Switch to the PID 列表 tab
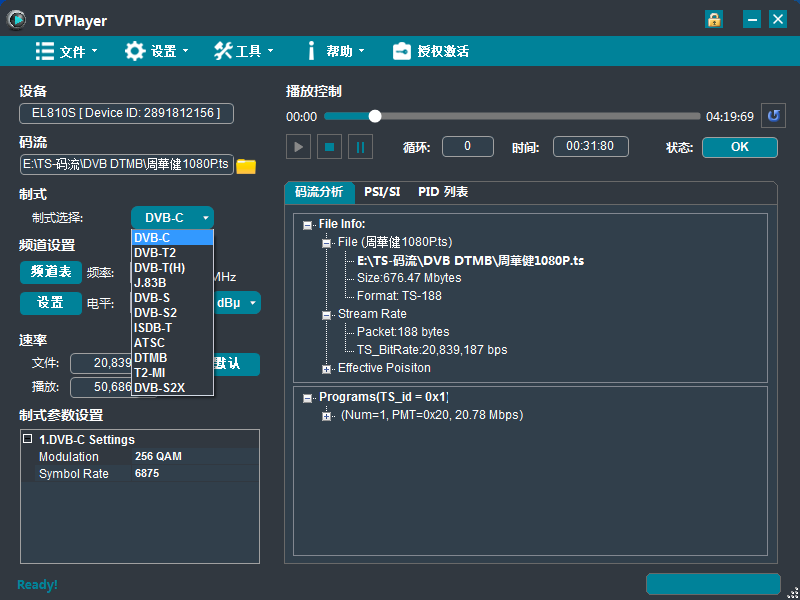The width and height of the screenshot is (800, 600). coord(443,192)
